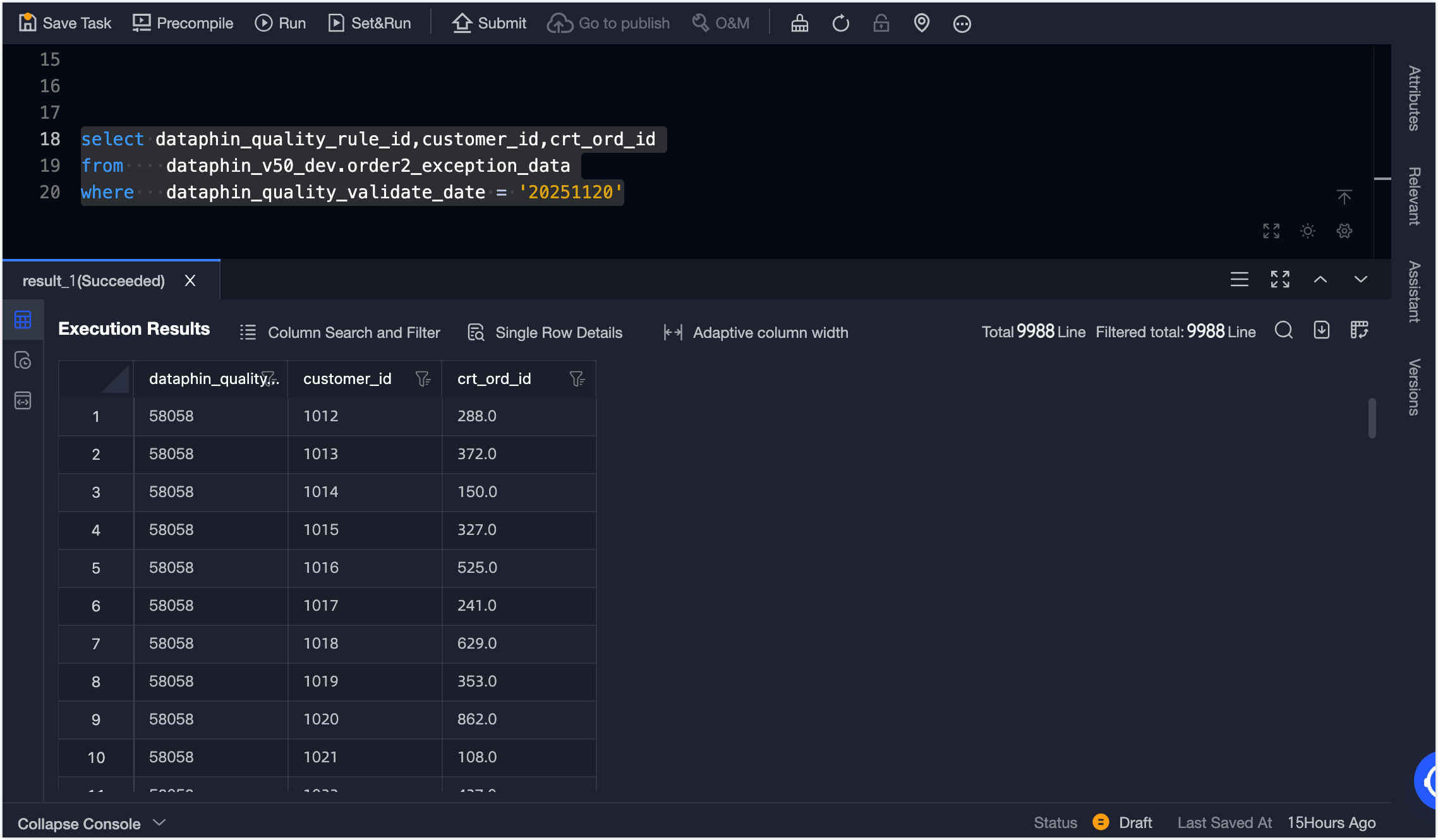Viewport: 1438px width, 840px height.
Task: Toggle Adaptive column width
Action: pos(756,332)
